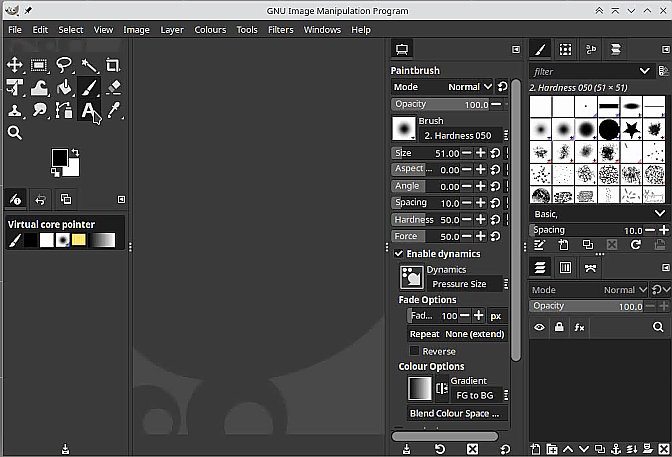Select the Eraser tool
672x457 pixels.
114,87
